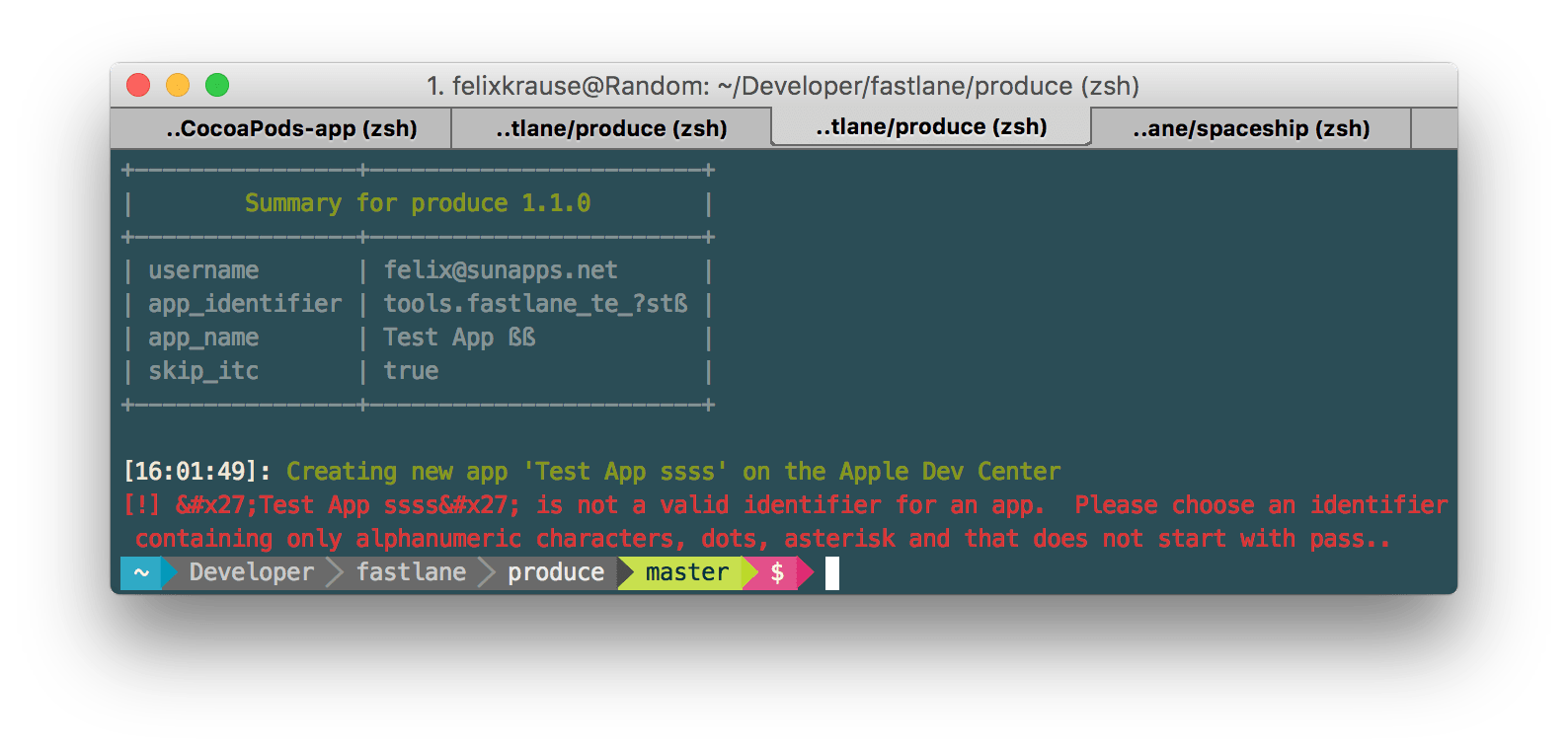This screenshot has height=752, width=1568.
Task: Click the [16:01:49] timestamp
Action: click(196, 472)
